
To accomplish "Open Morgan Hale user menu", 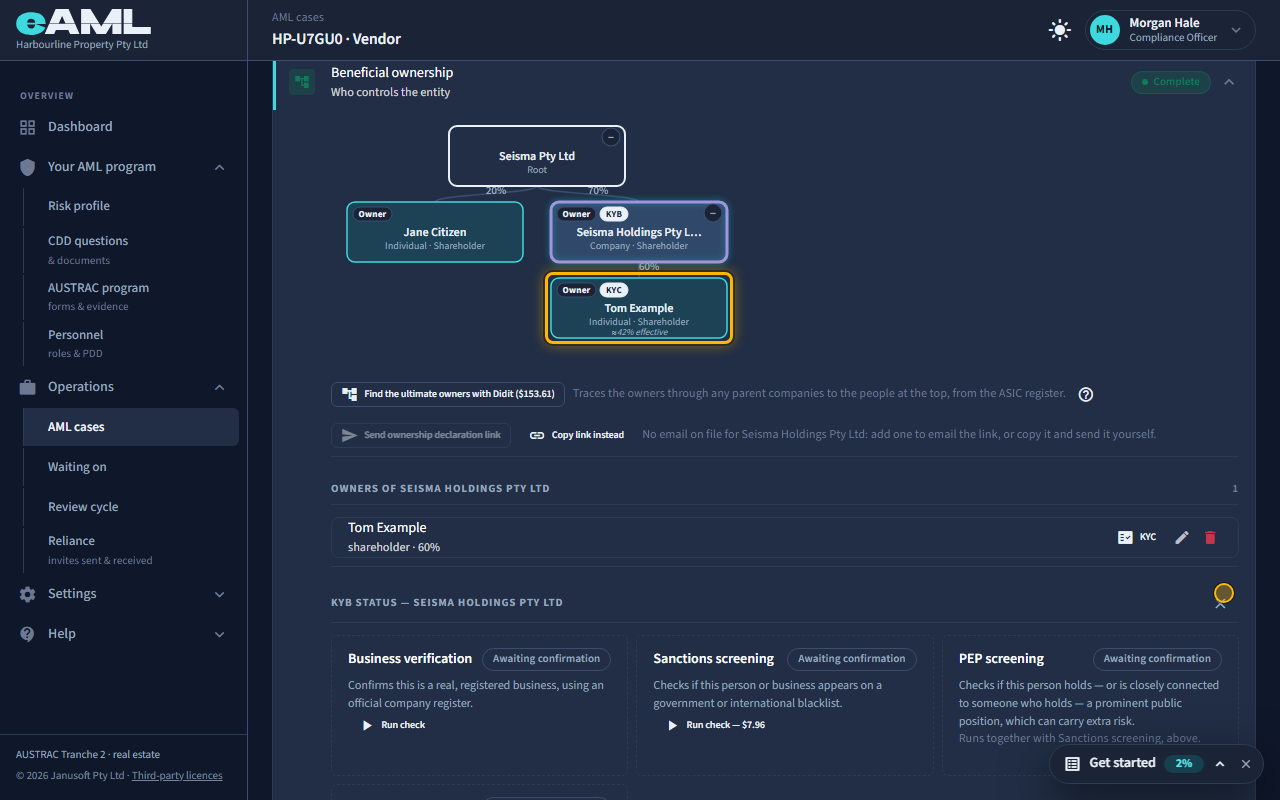I will pyautogui.click(x=1171, y=30).
